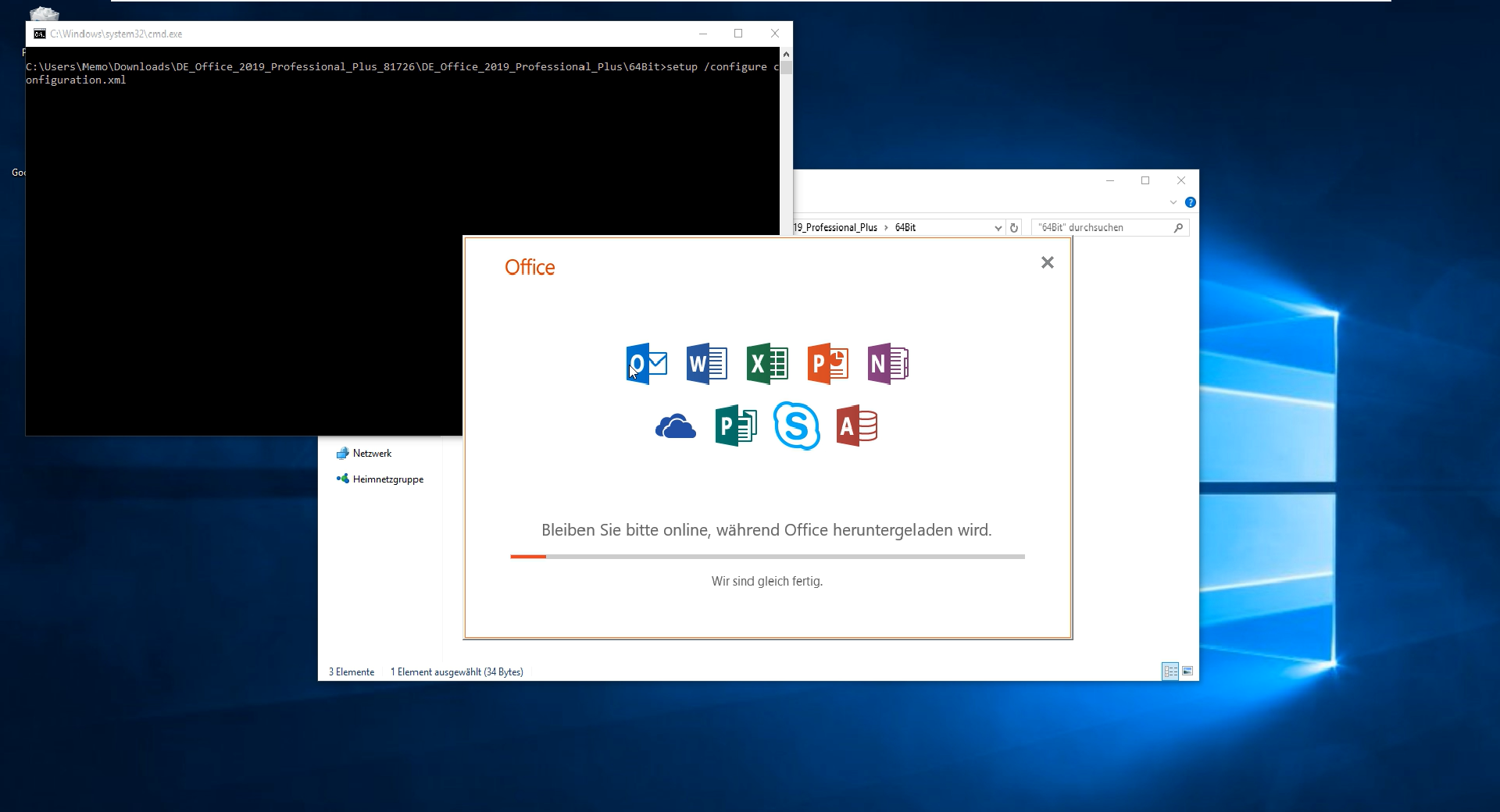Refresh the Explorer folder view
The height and width of the screenshot is (812, 1500).
(x=1014, y=228)
